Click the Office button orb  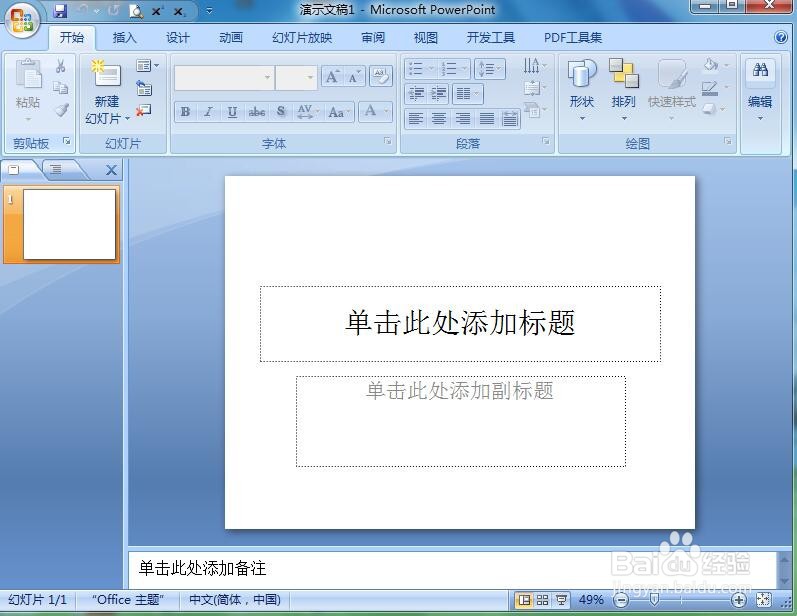point(22,21)
